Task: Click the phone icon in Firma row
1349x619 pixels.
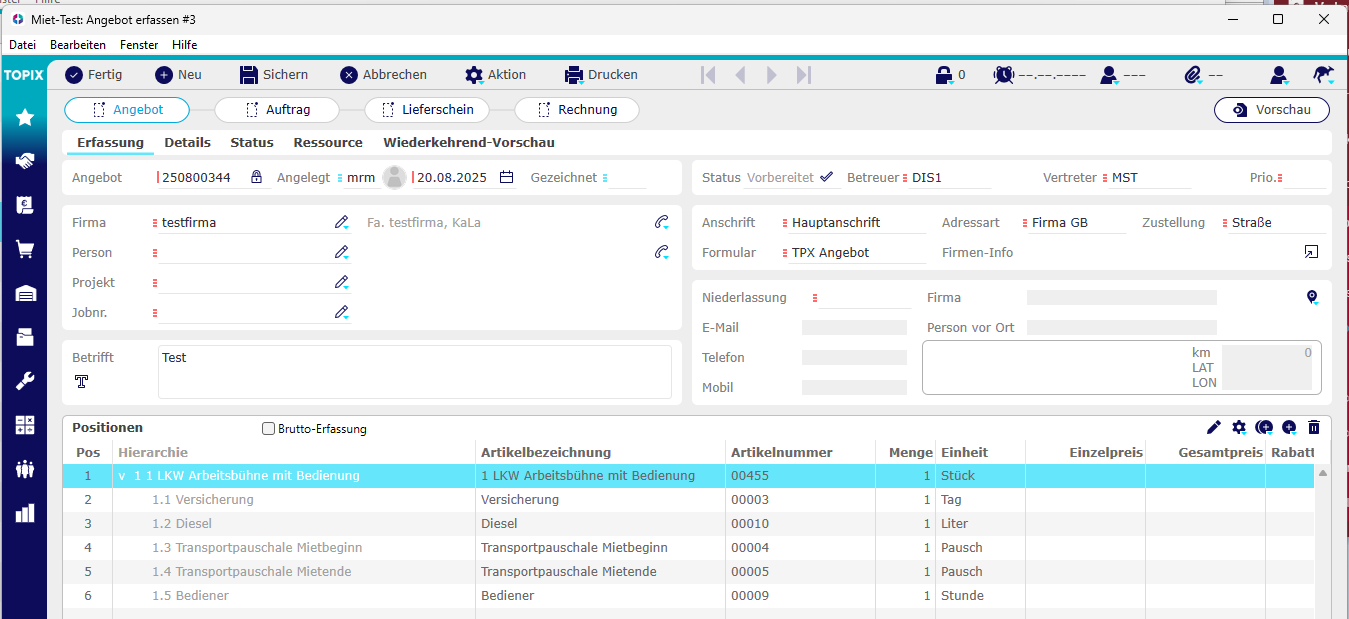Action: coord(662,223)
